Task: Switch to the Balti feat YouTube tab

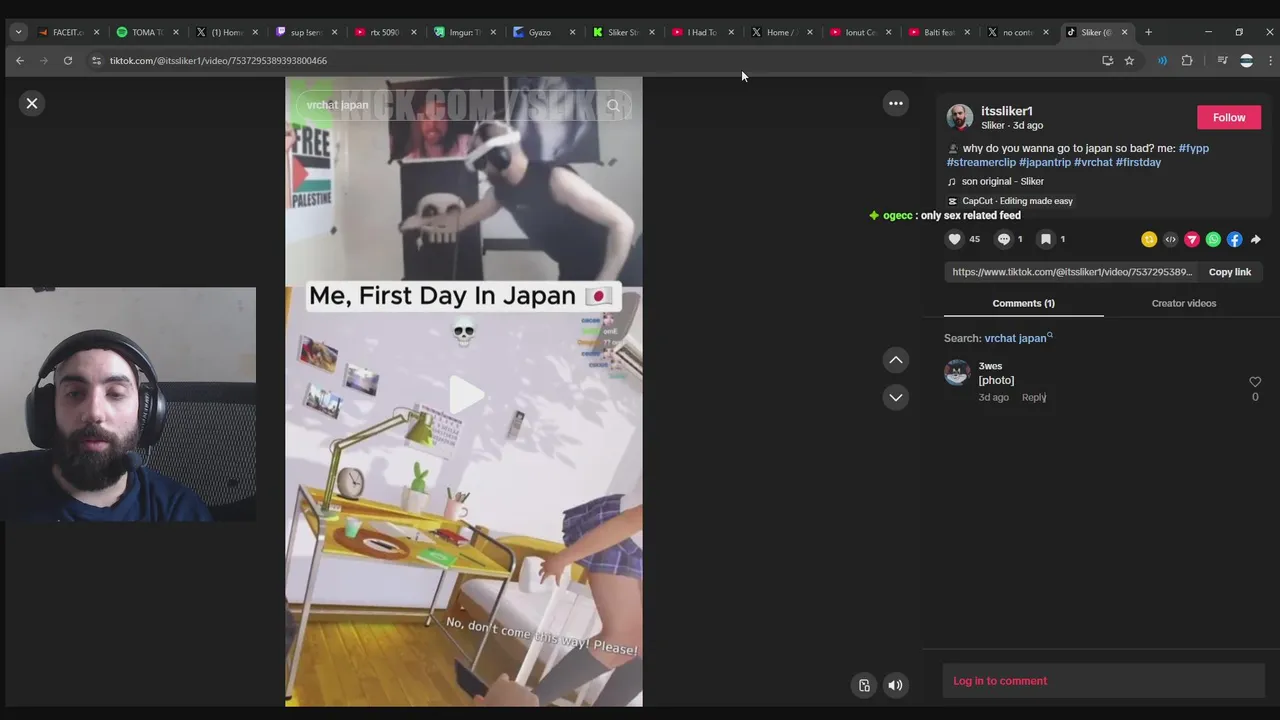Action: pyautogui.click(x=938, y=32)
